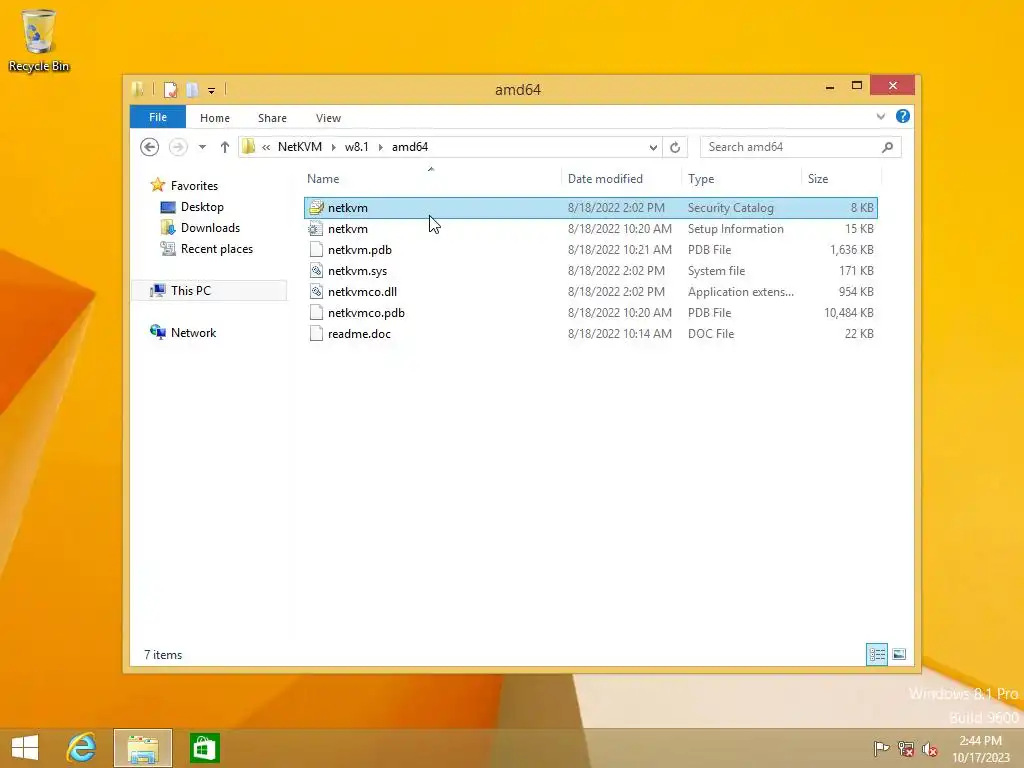Screen dimensions: 1024x768
Task: Switch to the Home ribbon tab
Action: tap(215, 118)
